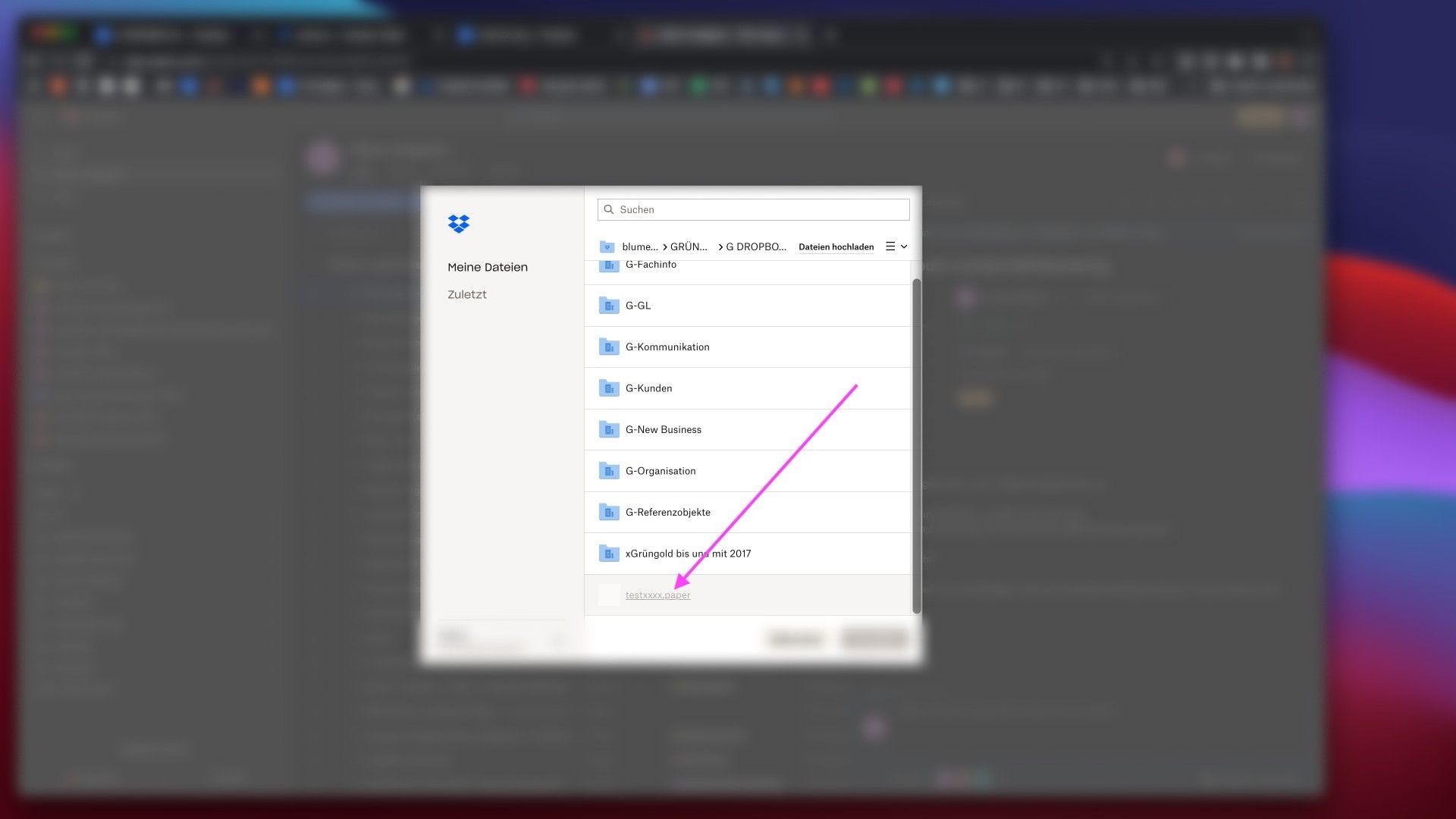Open G-Kunden folder
Viewport: 1456px width, 819px height.
pyautogui.click(x=748, y=388)
